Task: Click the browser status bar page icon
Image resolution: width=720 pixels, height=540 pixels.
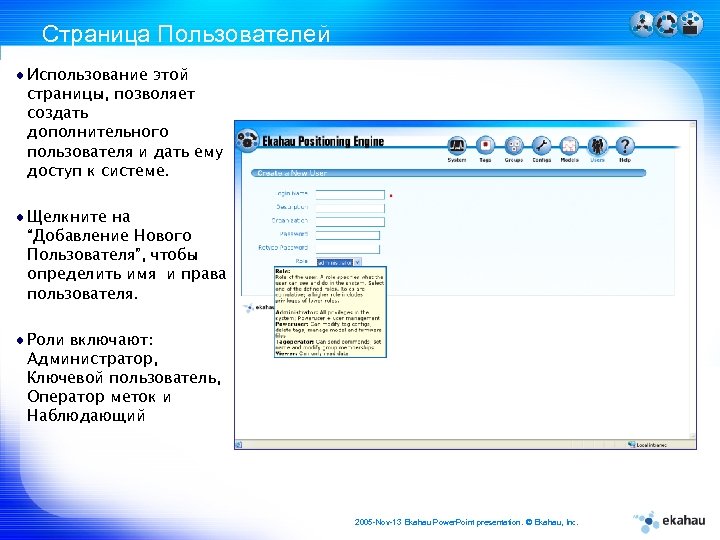Action: click(x=239, y=444)
